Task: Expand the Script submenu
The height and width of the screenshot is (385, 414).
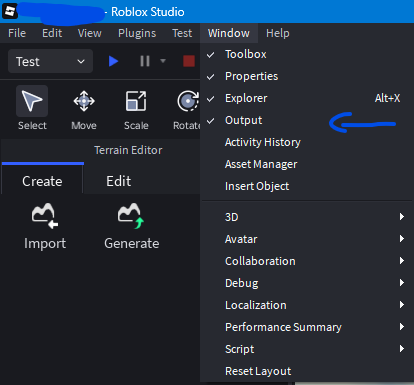Action: coord(307,349)
